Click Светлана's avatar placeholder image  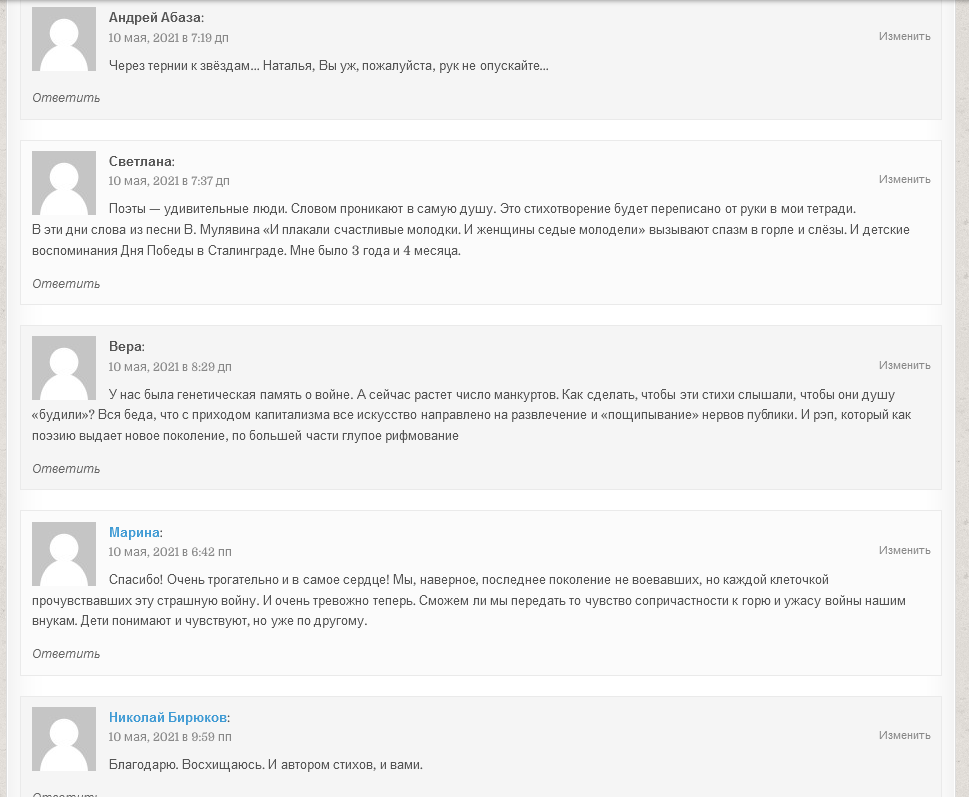pos(64,183)
